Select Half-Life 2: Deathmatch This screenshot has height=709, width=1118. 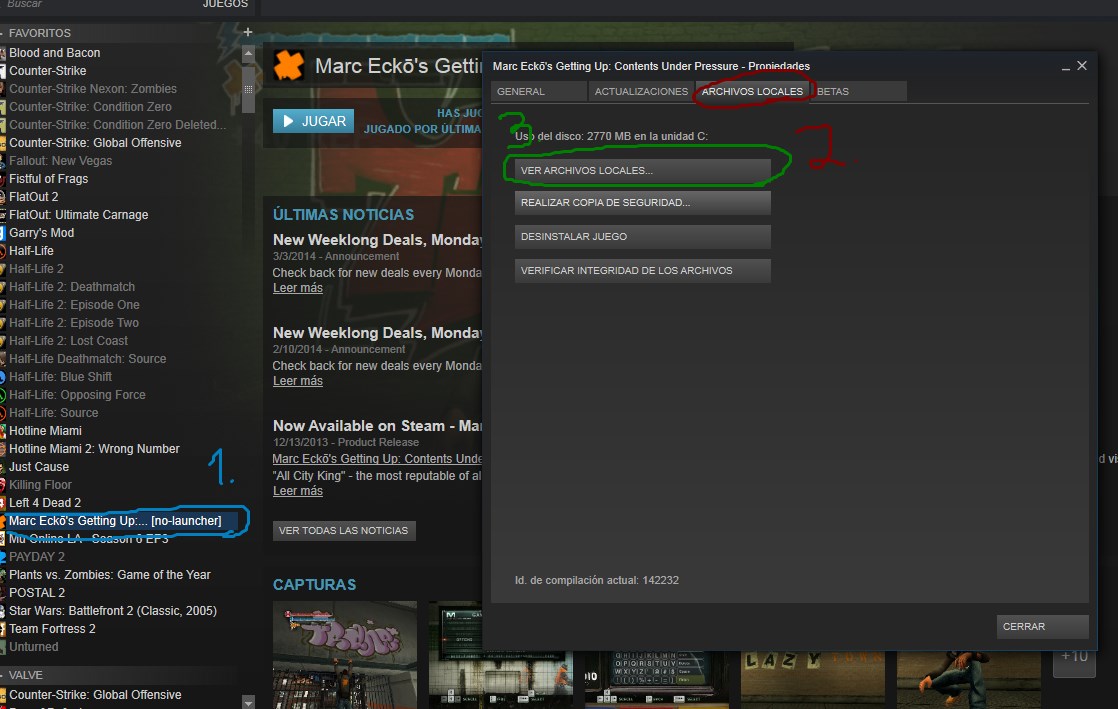click(72, 287)
